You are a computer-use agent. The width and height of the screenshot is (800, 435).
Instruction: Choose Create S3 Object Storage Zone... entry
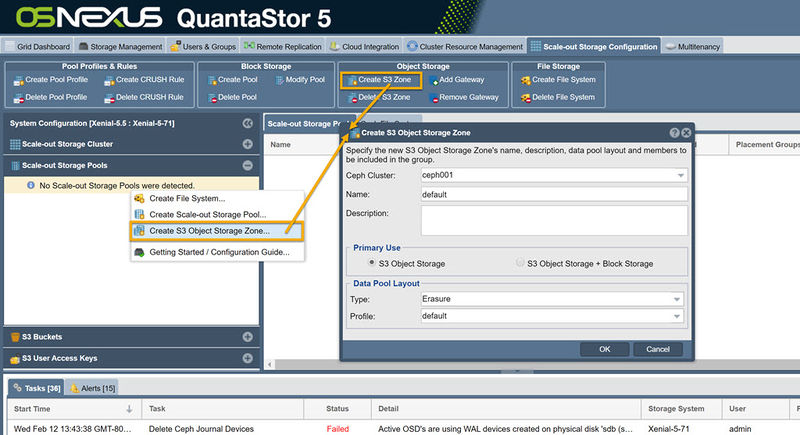(217, 231)
